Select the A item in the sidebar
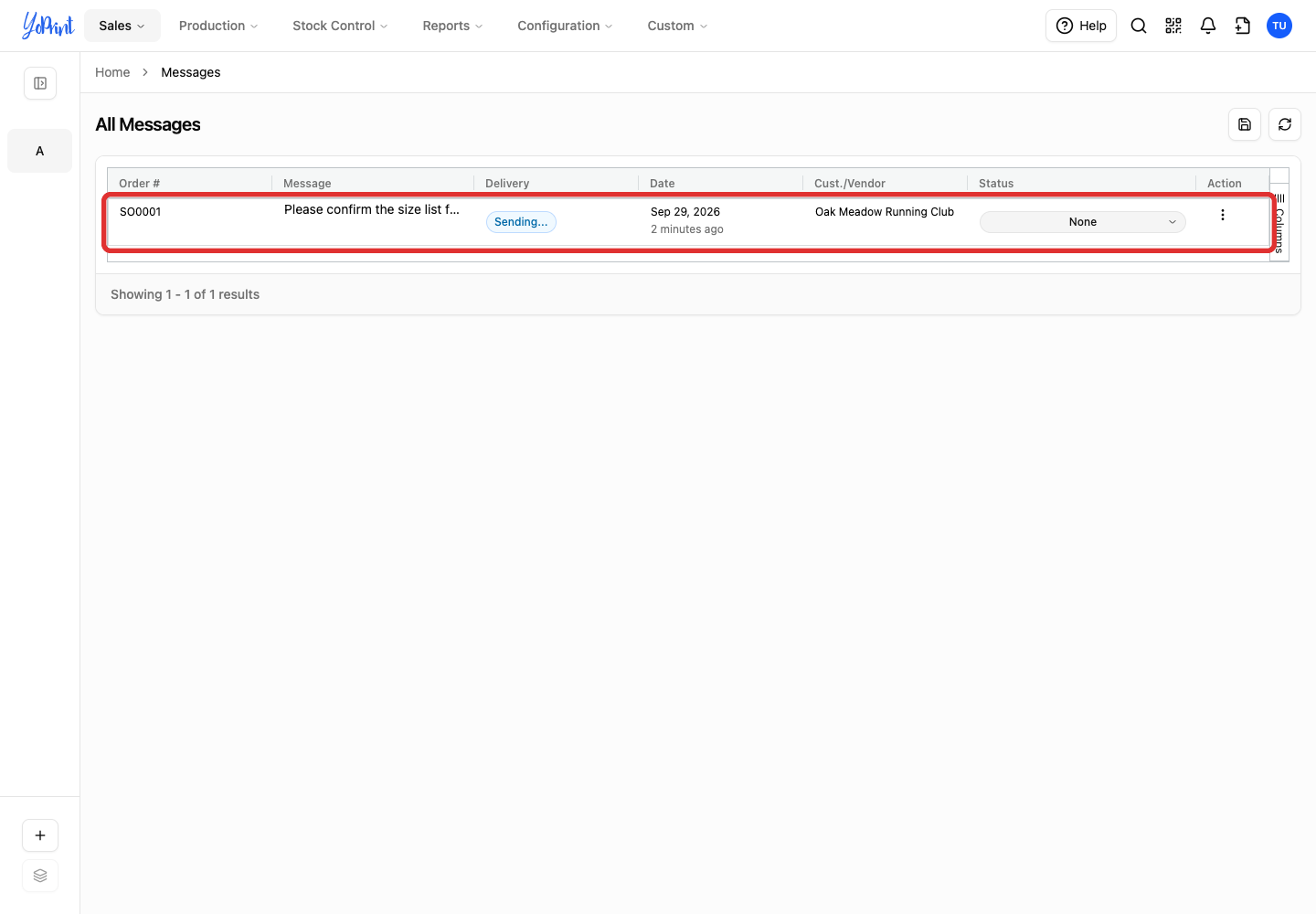The height and width of the screenshot is (914, 1316). (40, 151)
